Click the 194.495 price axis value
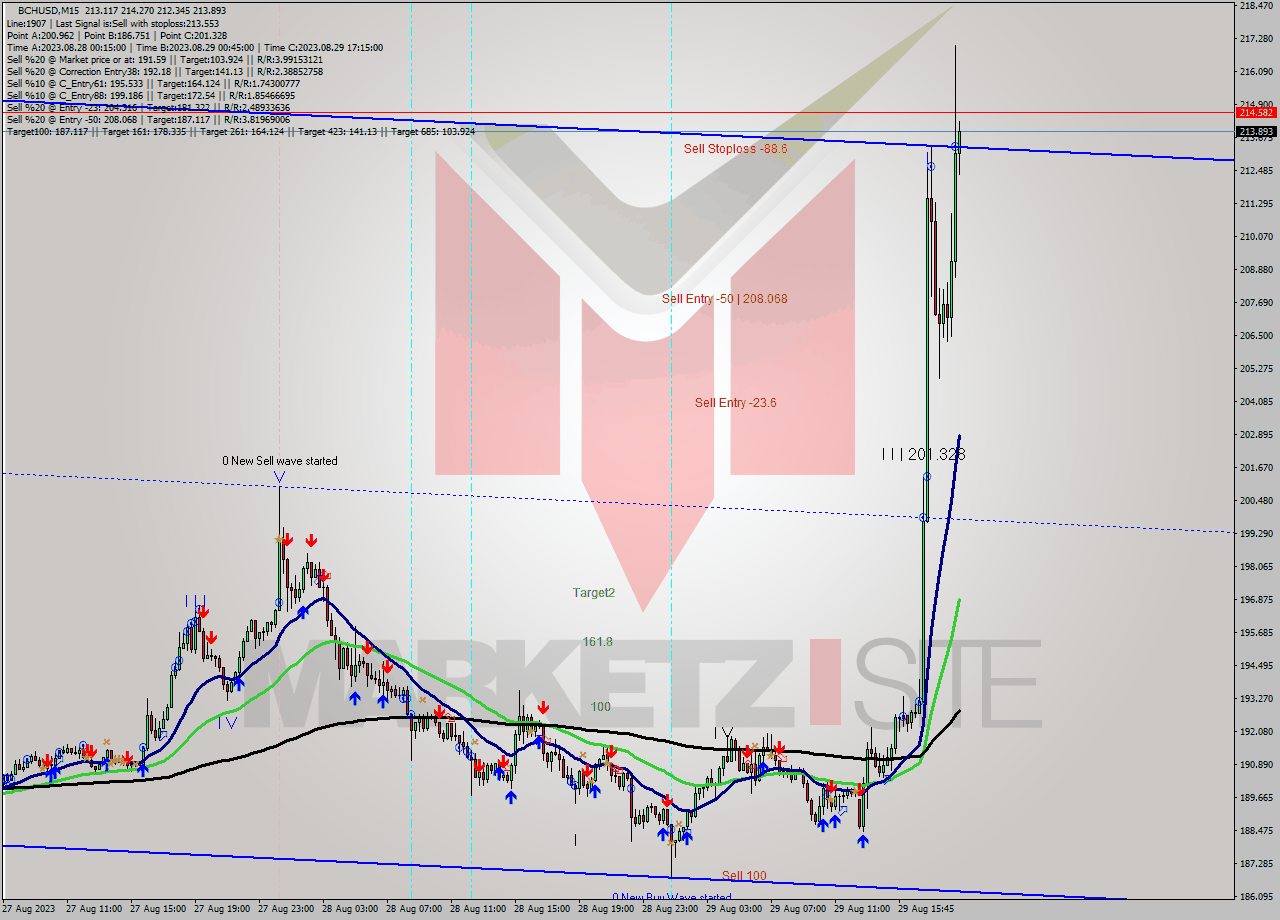Viewport: 1280px width, 920px height. click(1256, 666)
